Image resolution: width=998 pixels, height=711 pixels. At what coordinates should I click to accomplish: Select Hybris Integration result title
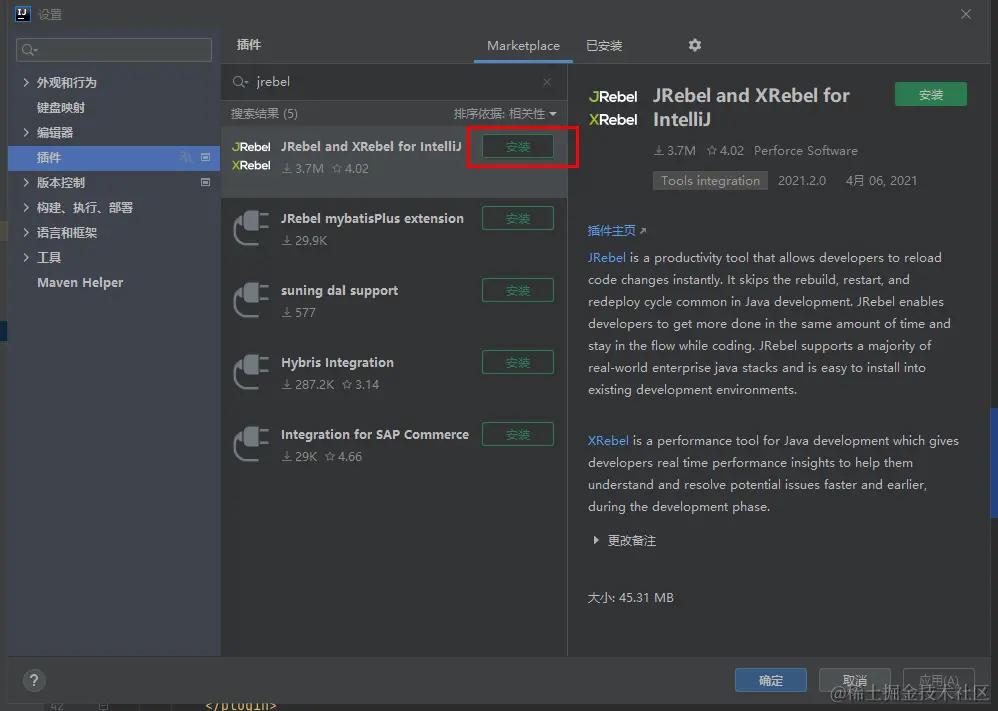tap(337, 362)
